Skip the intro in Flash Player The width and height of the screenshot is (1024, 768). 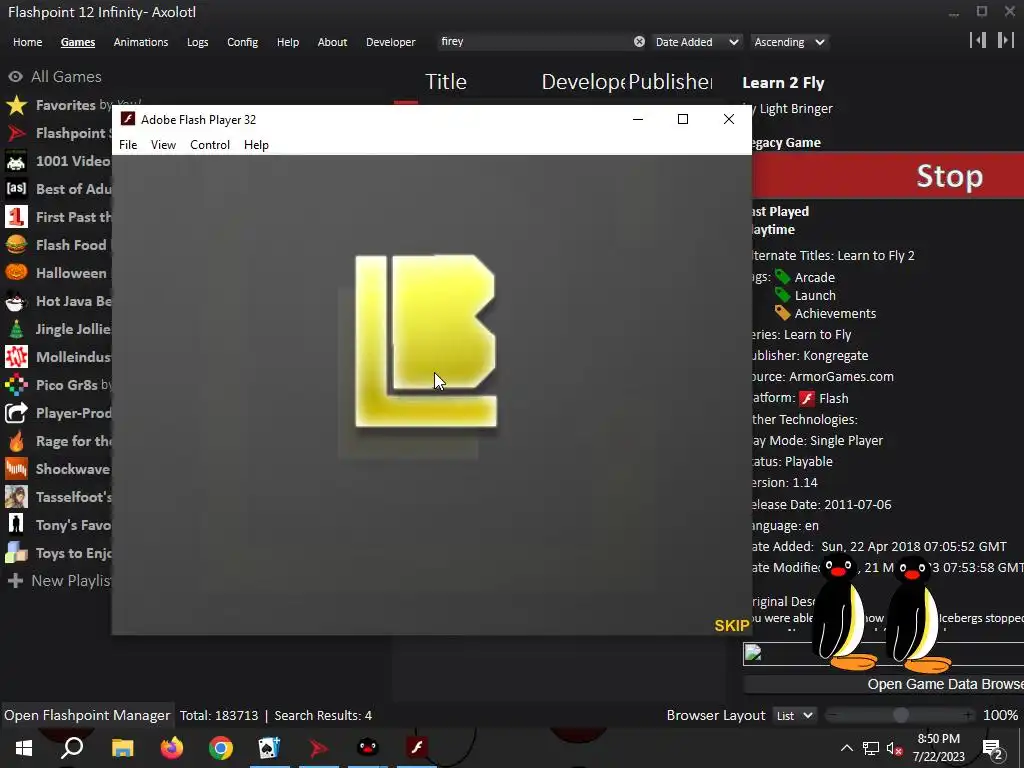[x=731, y=626]
